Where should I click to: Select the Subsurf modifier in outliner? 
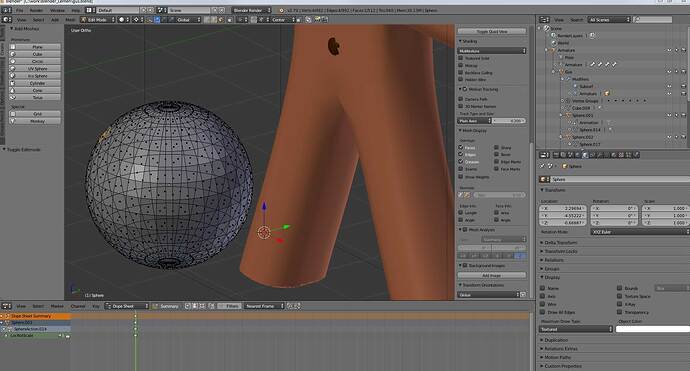[586, 86]
